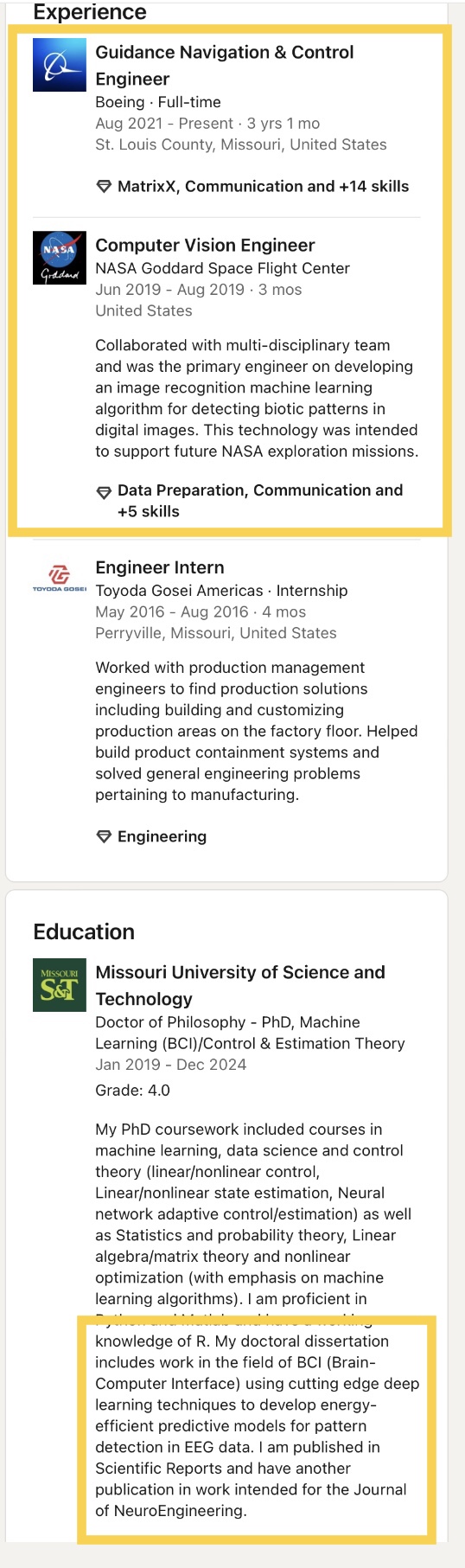Open the Missouri S&T school logo

(x=60, y=985)
